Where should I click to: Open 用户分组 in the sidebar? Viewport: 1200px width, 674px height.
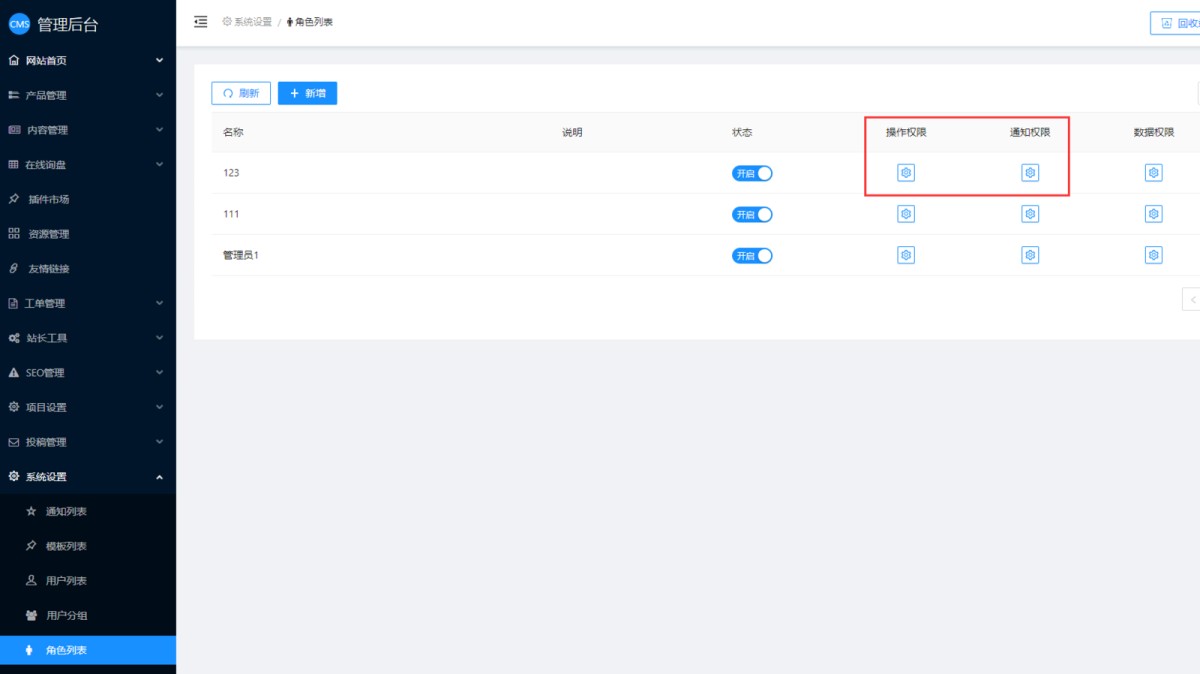(88, 615)
